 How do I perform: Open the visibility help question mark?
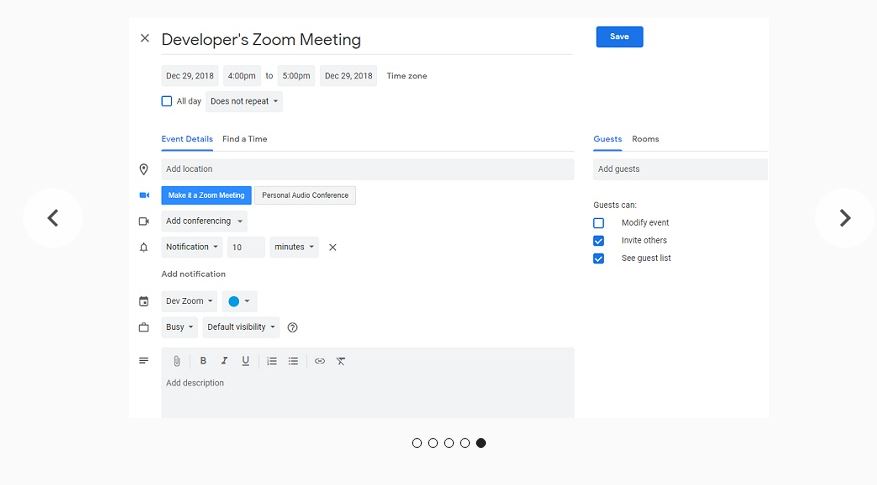(x=293, y=327)
